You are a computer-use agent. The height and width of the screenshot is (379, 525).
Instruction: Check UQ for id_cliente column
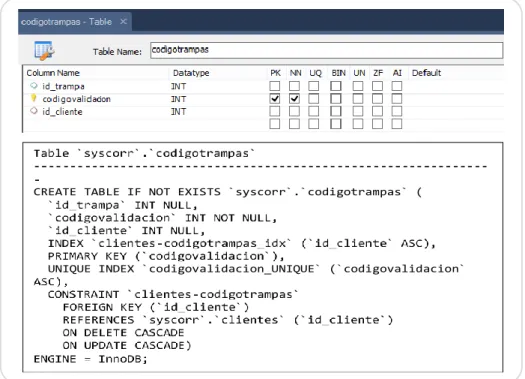[314, 111]
